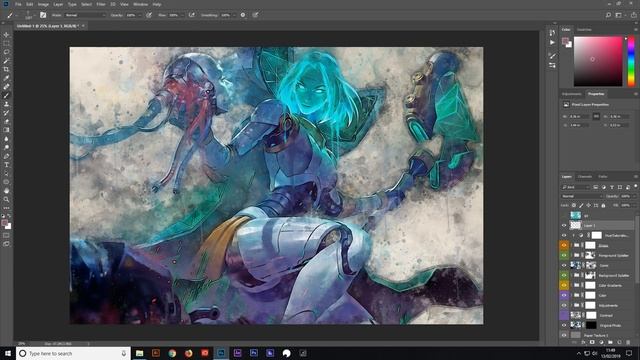Enable airbrush build-up icon in options bar
The height and width of the screenshot is (360, 640).
coord(191,15)
